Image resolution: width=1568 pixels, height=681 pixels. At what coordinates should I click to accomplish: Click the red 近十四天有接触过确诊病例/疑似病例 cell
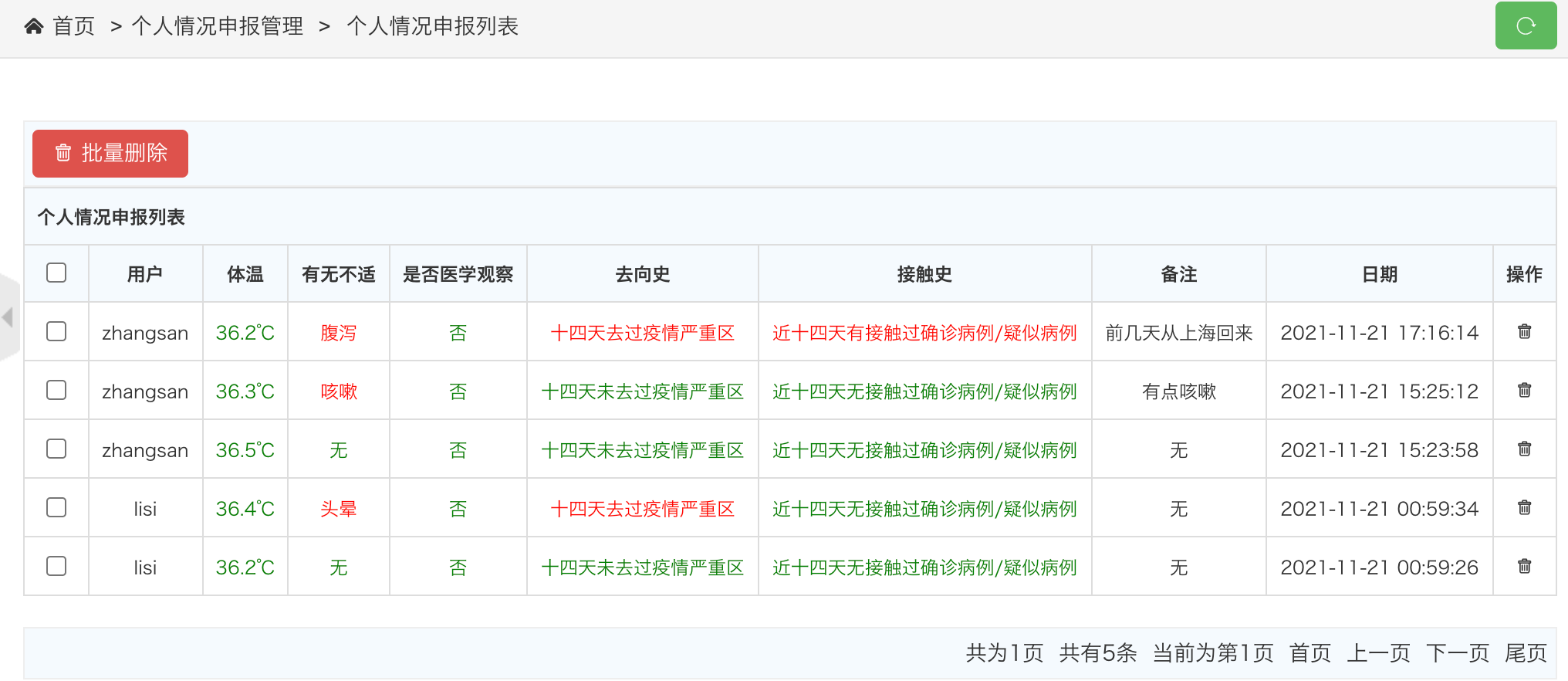coord(924,333)
